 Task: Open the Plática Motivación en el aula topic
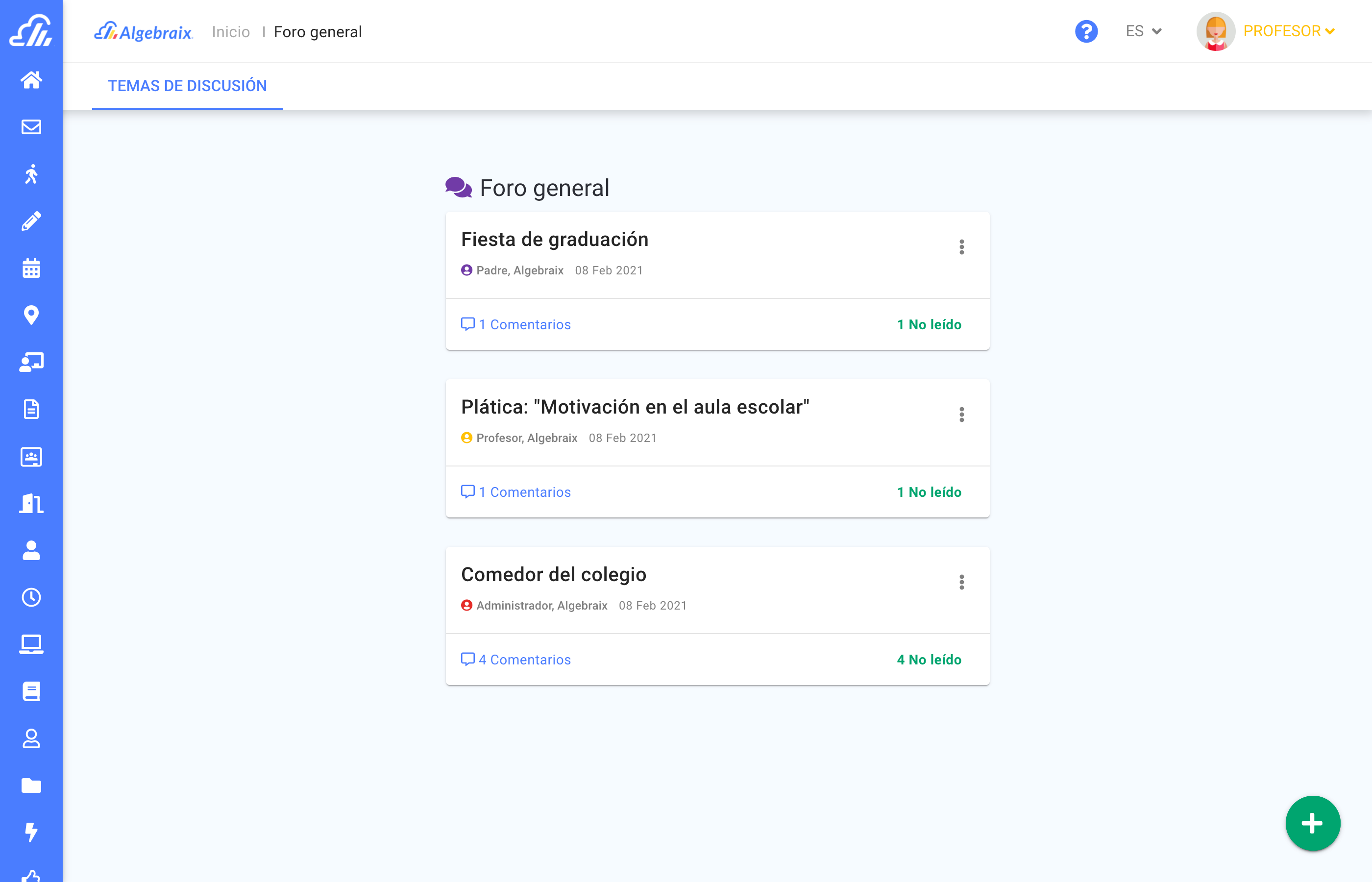tap(635, 407)
